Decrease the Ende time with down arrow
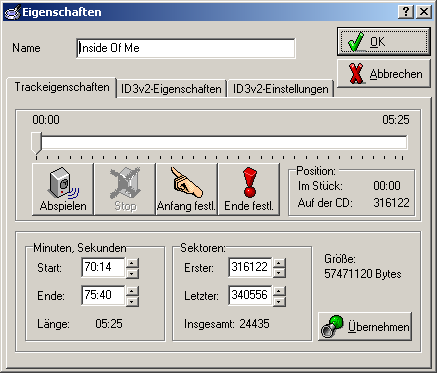The width and height of the screenshot is (437, 373). pyautogui.click(x=132, y=301)
